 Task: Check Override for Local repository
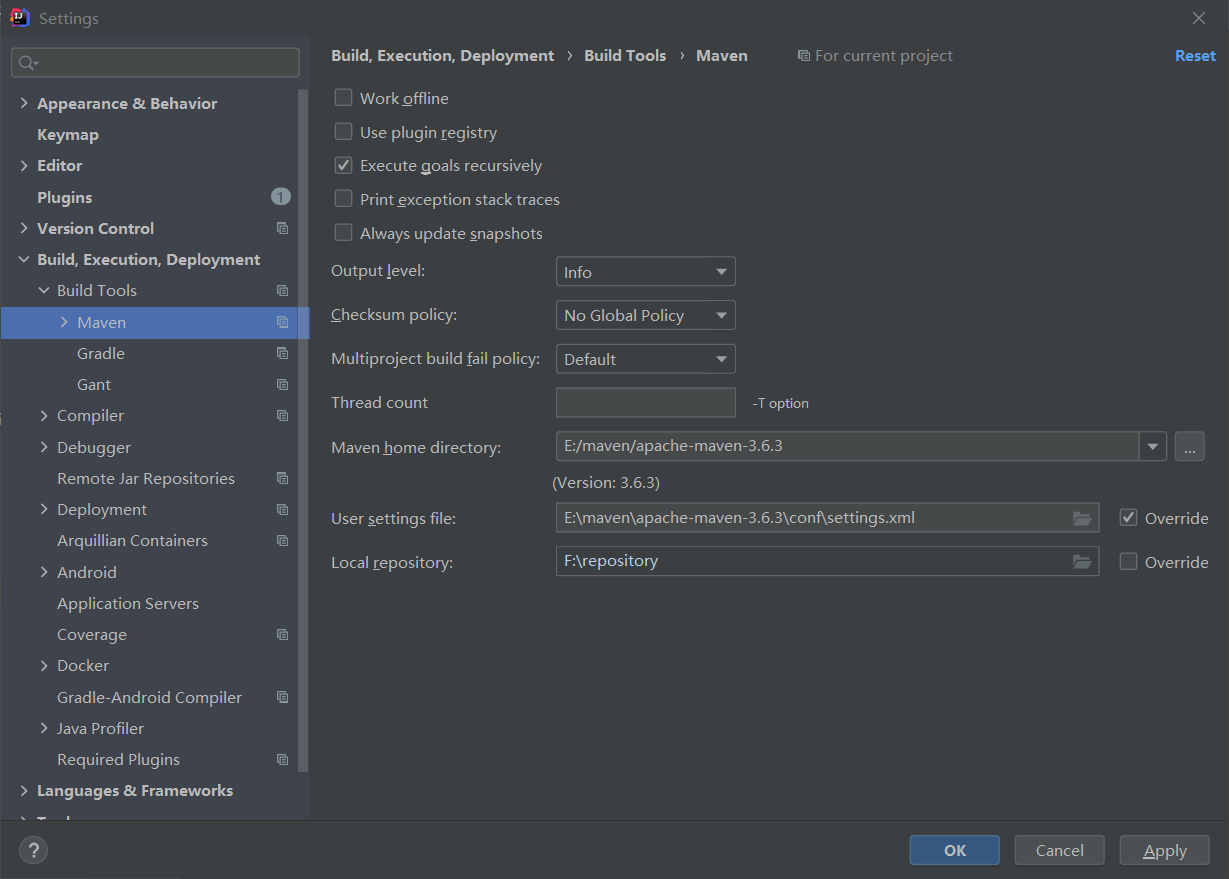(x=1129, y=562)
